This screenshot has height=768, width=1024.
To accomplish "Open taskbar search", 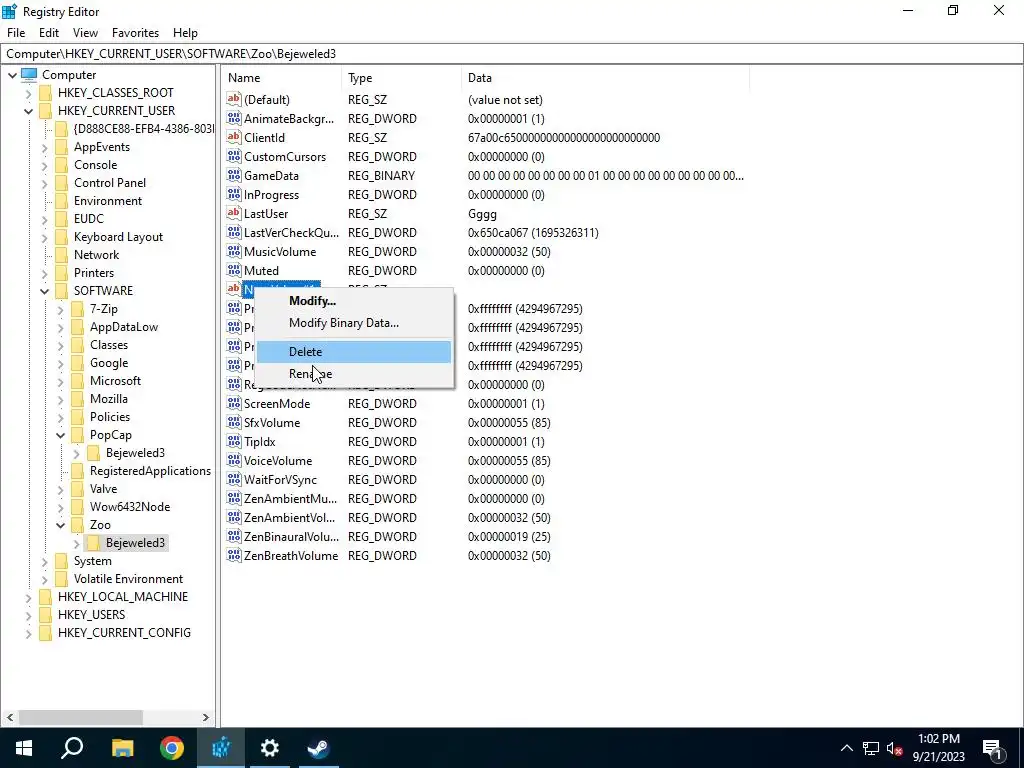I will coord(72,748).
